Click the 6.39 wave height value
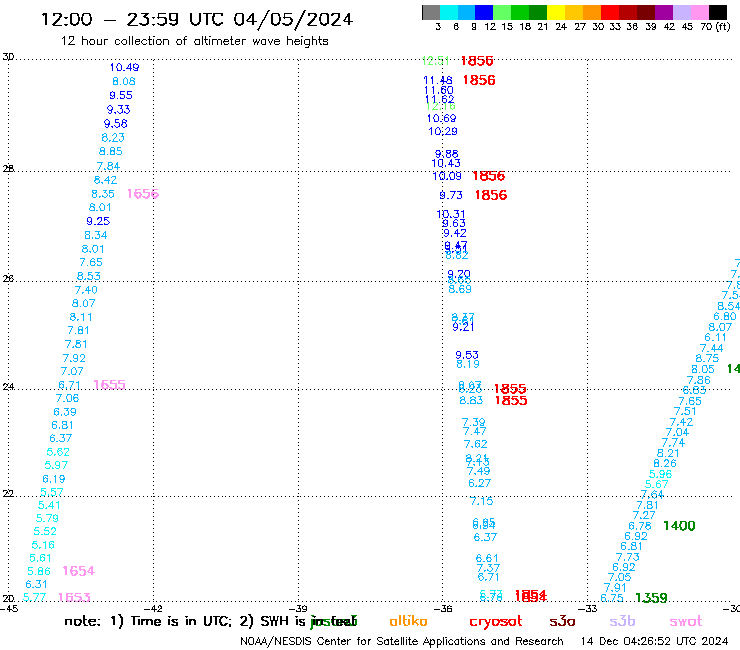Viewport: 740px width, 650px height. pos(65,412)
